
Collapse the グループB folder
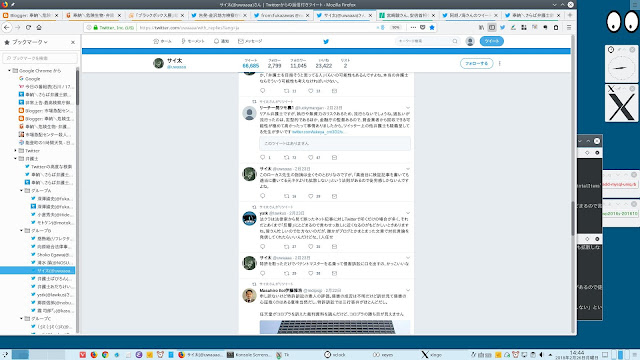tap(22, 231)
